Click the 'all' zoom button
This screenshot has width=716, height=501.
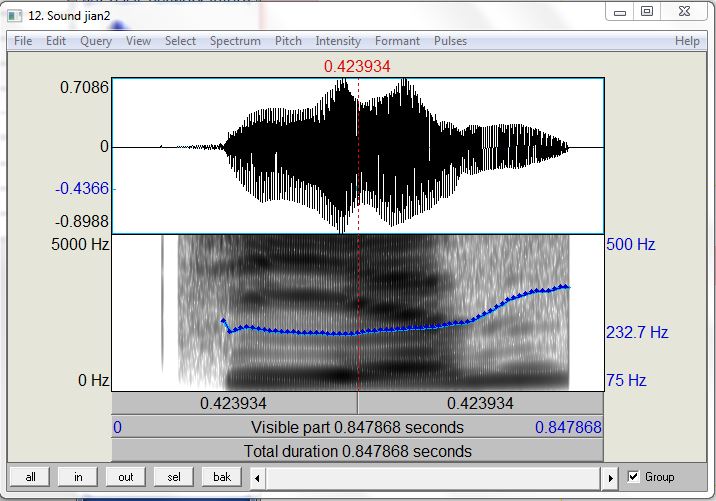pos(30,477)
